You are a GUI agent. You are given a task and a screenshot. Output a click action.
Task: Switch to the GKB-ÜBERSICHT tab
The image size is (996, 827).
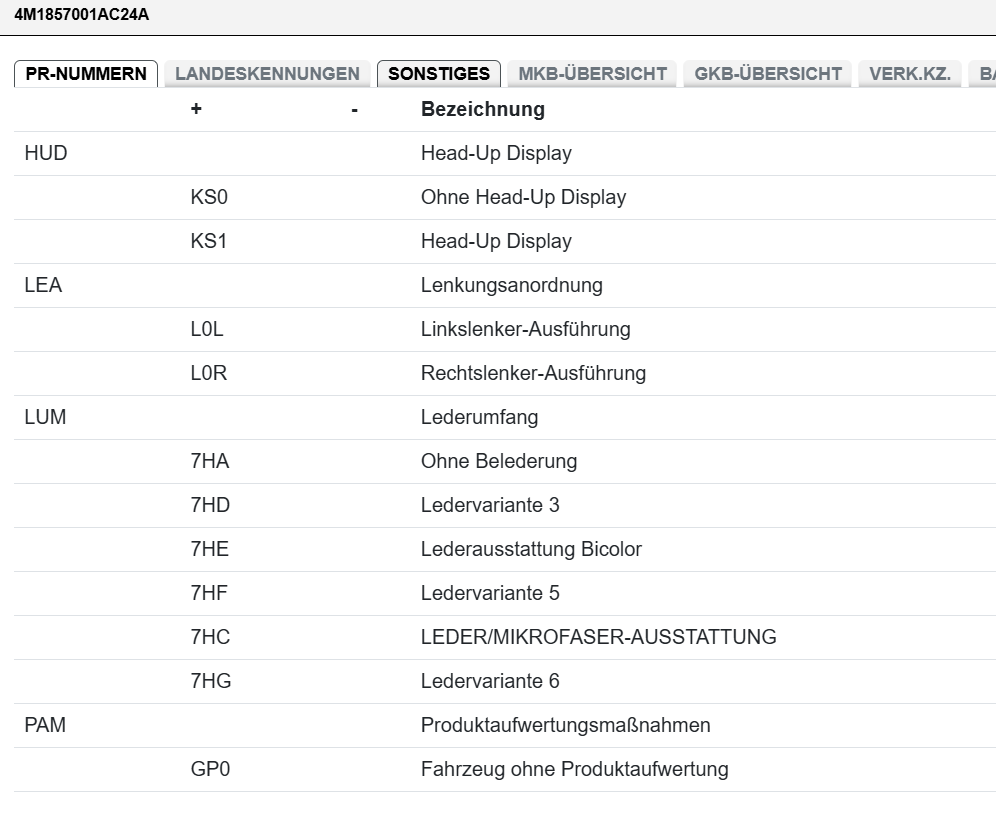click(768, 74)
